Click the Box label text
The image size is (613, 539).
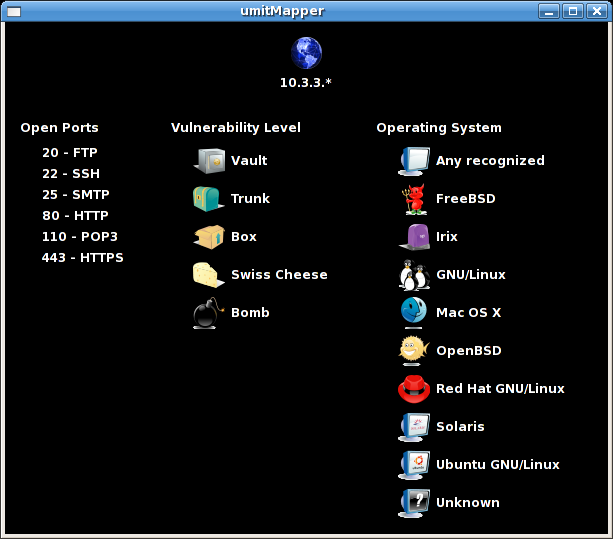pos(244,236)
